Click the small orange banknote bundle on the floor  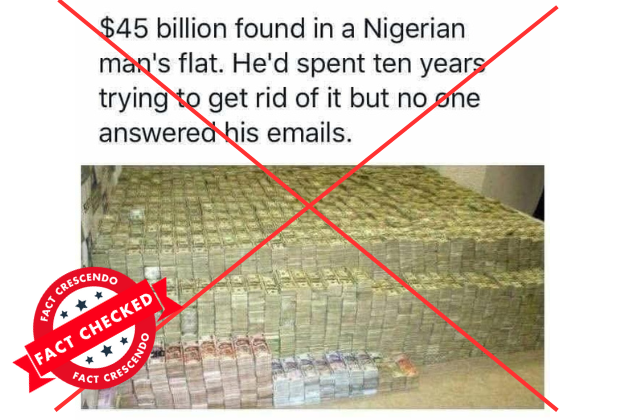coord(401,370)
